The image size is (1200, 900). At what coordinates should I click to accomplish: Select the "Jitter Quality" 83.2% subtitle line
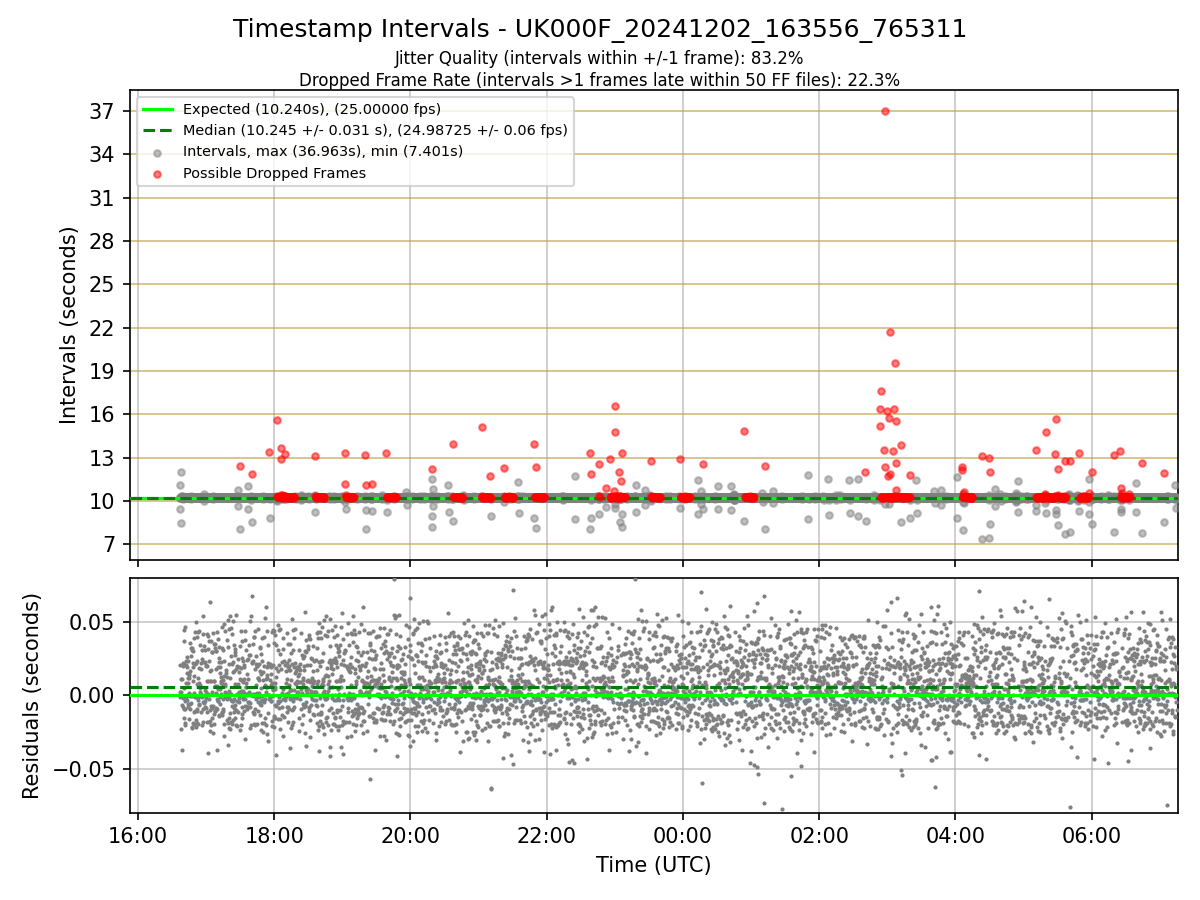[599, 58]
